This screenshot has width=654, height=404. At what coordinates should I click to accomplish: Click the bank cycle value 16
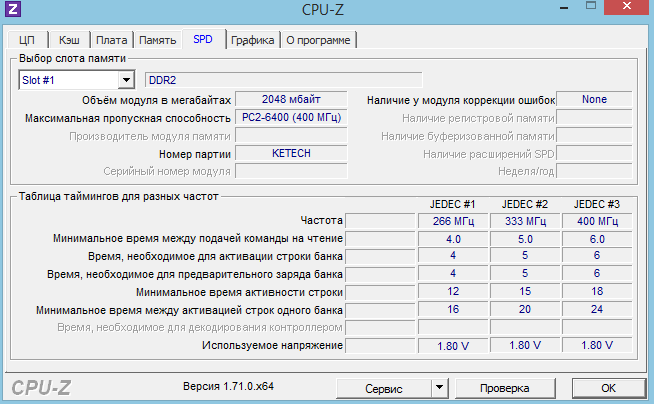453,309
